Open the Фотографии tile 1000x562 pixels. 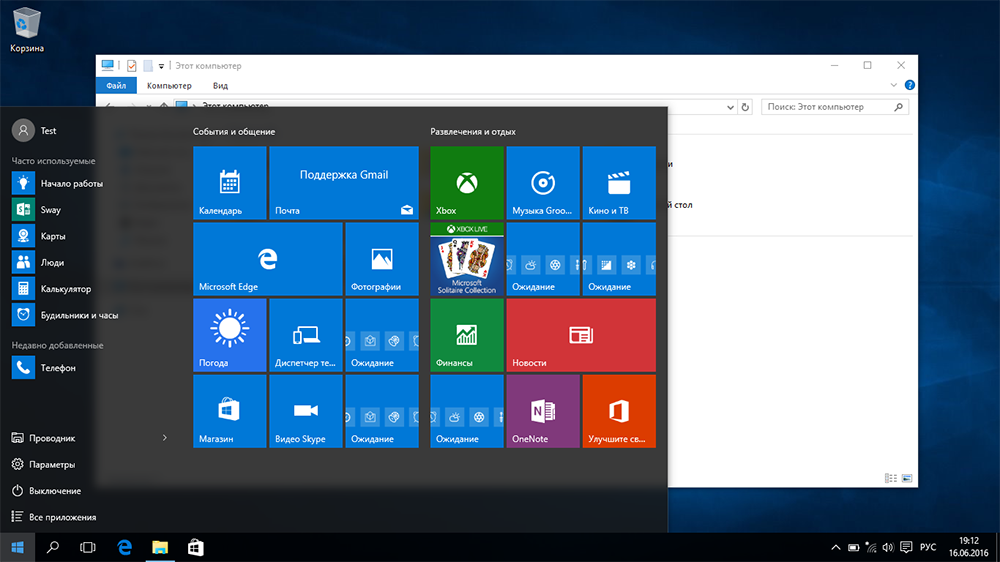point(382,259)
